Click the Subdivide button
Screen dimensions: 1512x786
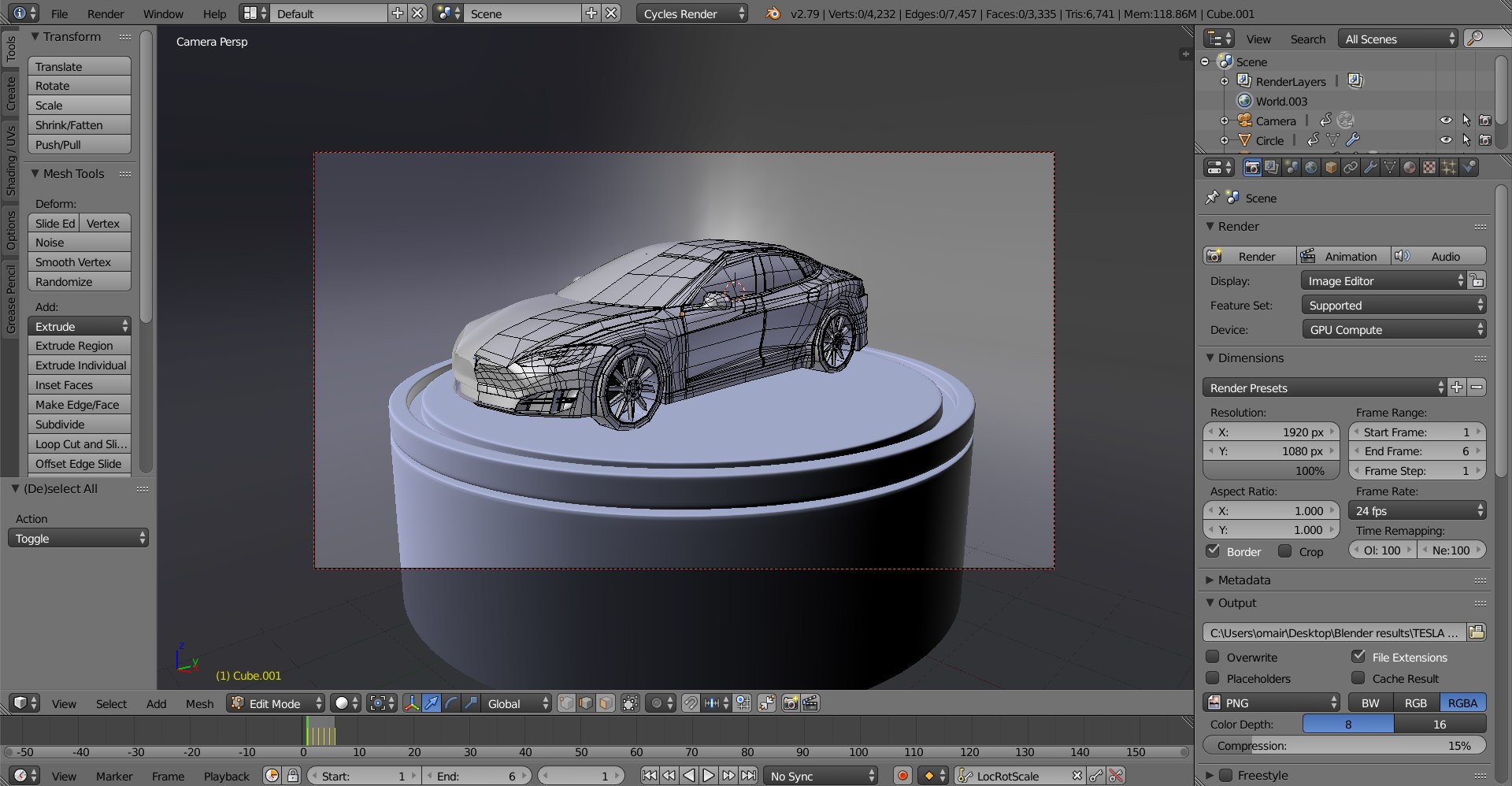[79, 425]
